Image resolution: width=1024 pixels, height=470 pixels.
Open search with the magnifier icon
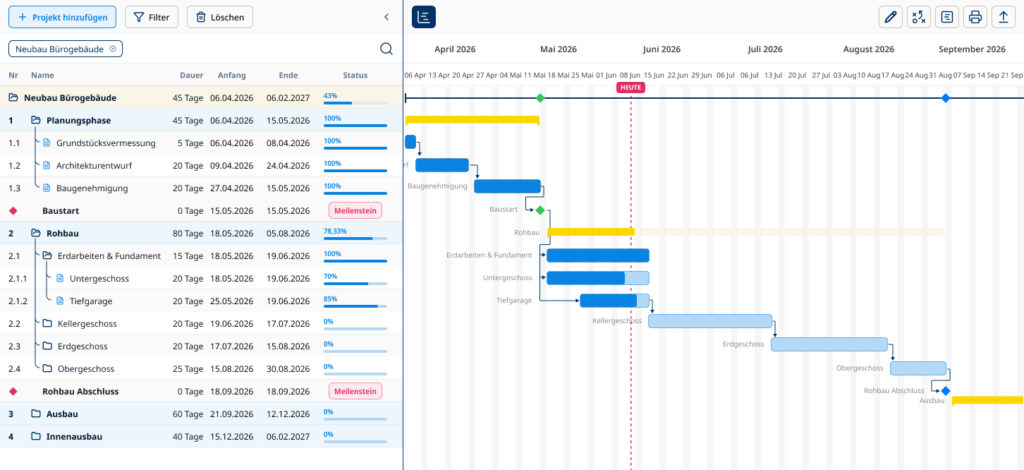386,49
